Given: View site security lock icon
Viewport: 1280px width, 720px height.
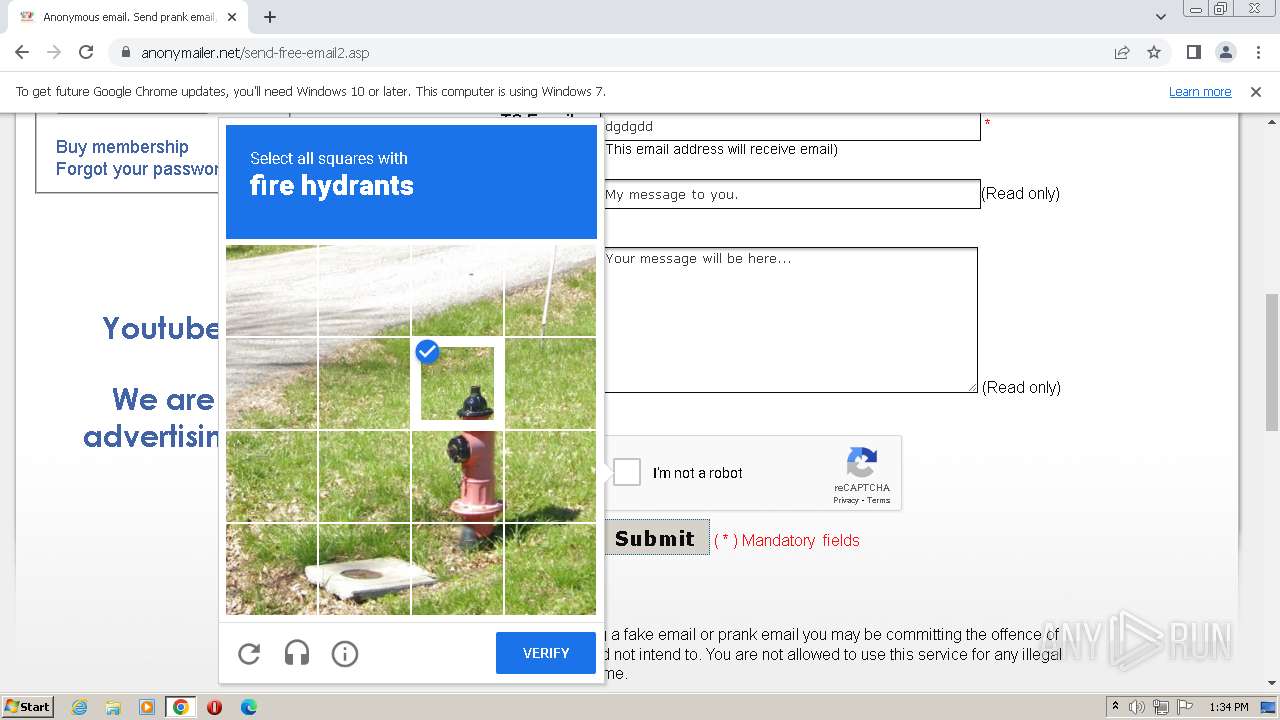Looking at the screenshot, I should (125, 52).
